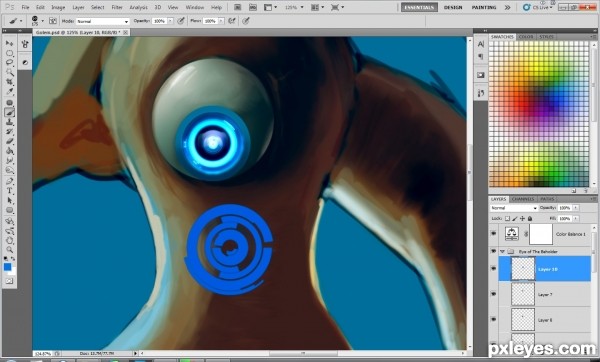Select the Paint Bucket tool

[10, 151]
